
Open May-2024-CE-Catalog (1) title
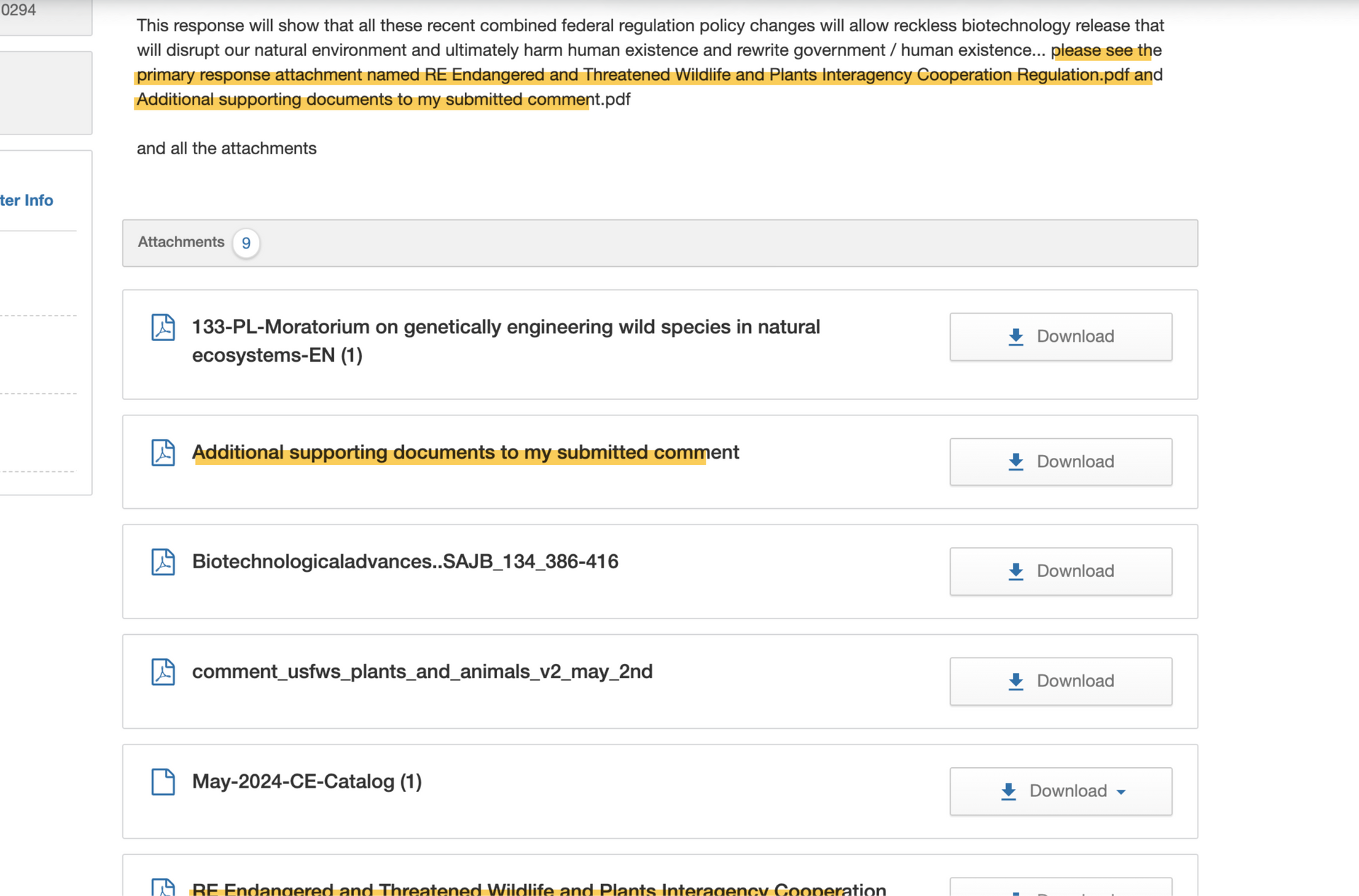(x=306, y=781)
